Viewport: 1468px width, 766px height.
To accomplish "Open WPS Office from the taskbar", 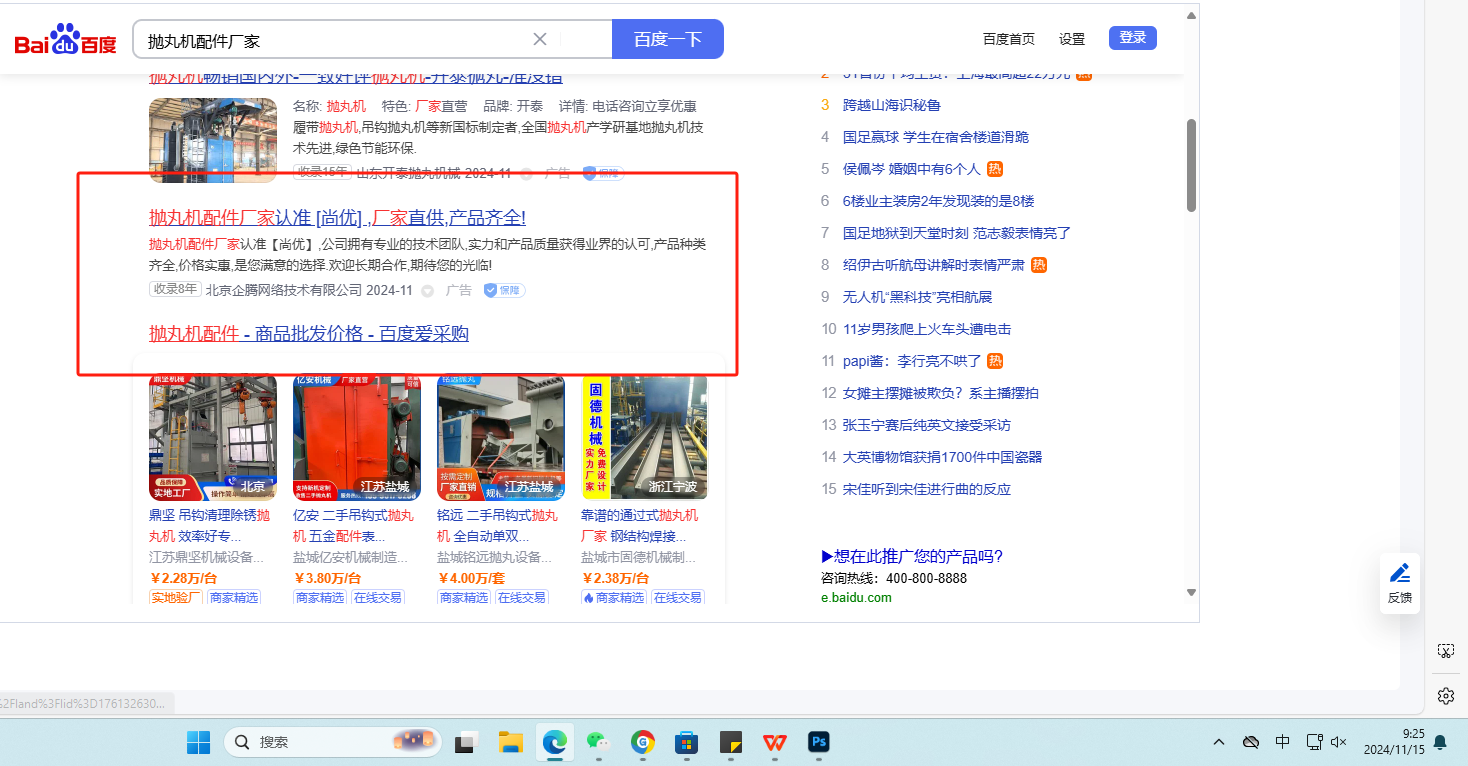I will pos(774,742).
